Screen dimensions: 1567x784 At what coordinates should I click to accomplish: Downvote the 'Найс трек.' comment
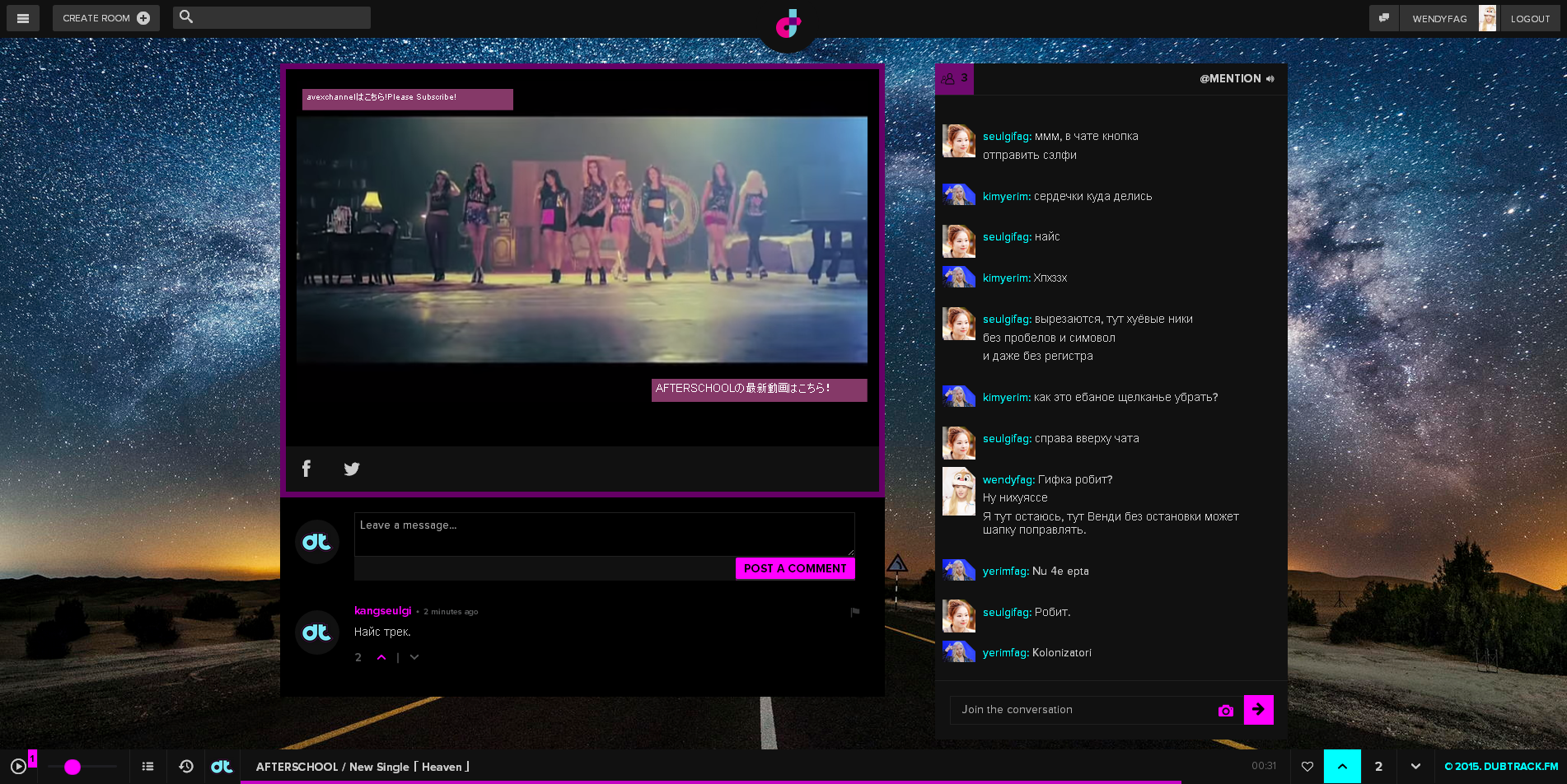click(414, 657)
